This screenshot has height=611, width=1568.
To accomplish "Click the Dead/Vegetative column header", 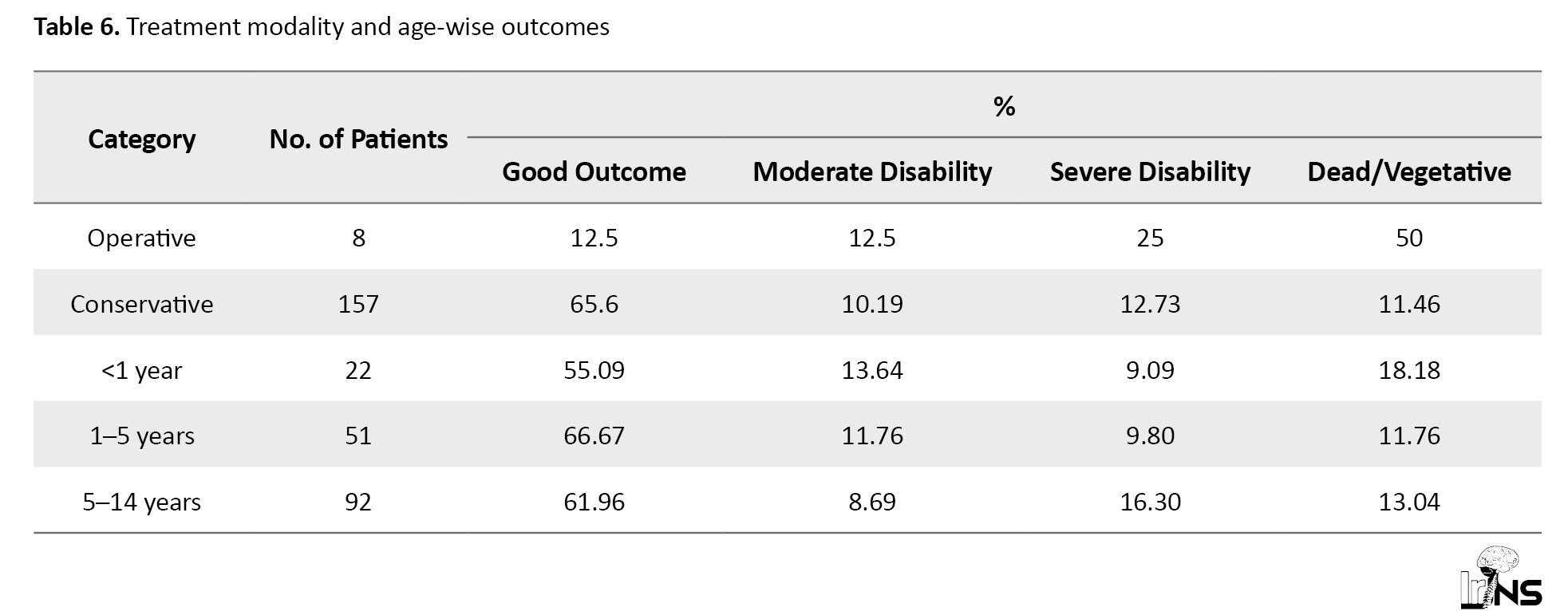I will pos(1408,171).
